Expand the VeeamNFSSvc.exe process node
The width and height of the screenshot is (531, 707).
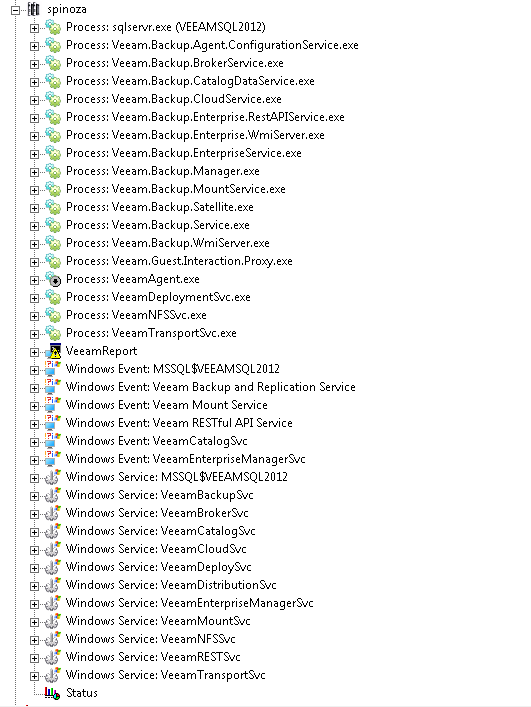click(34, 316)
